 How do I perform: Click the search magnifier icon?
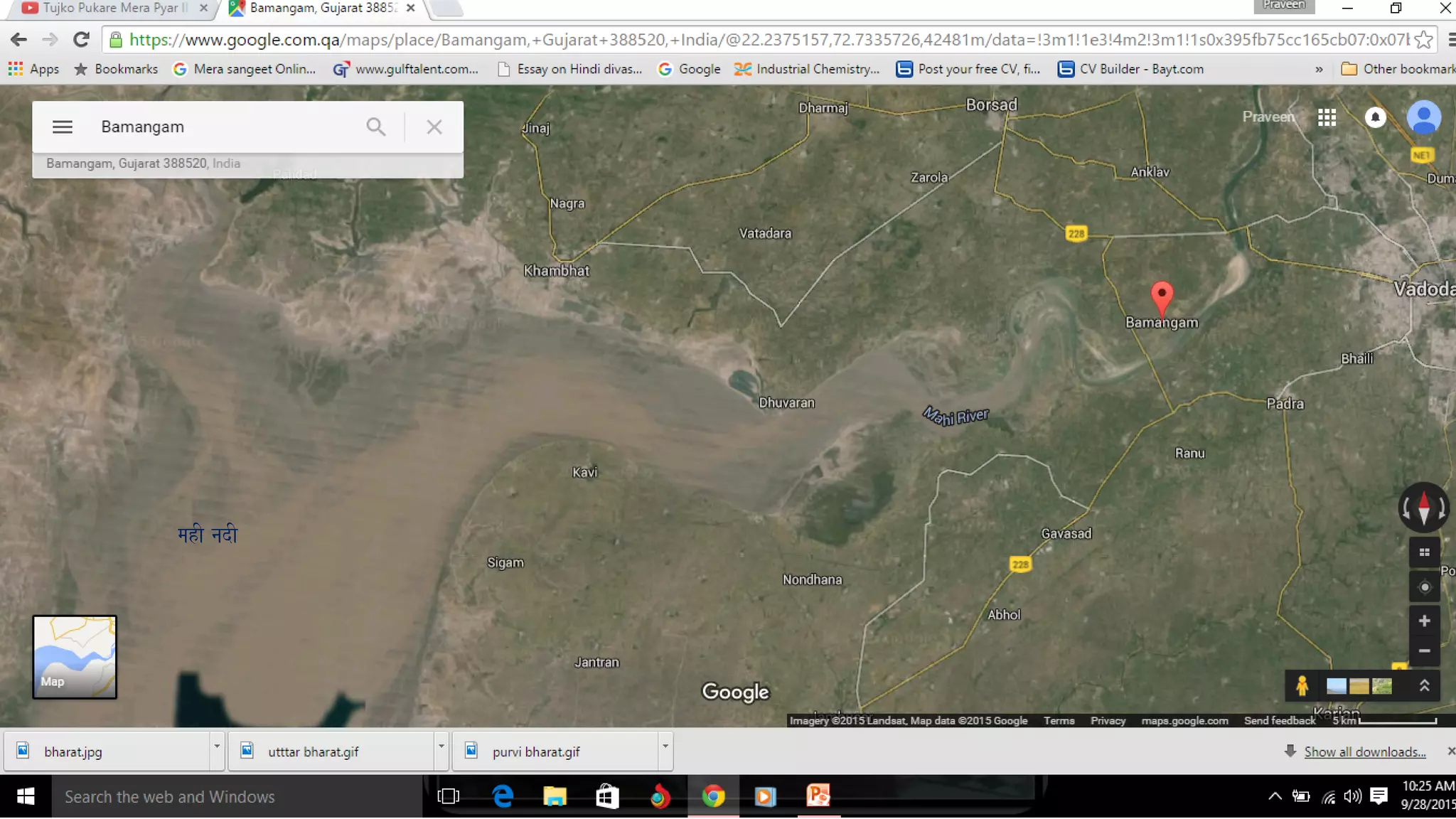pos(375,127)
